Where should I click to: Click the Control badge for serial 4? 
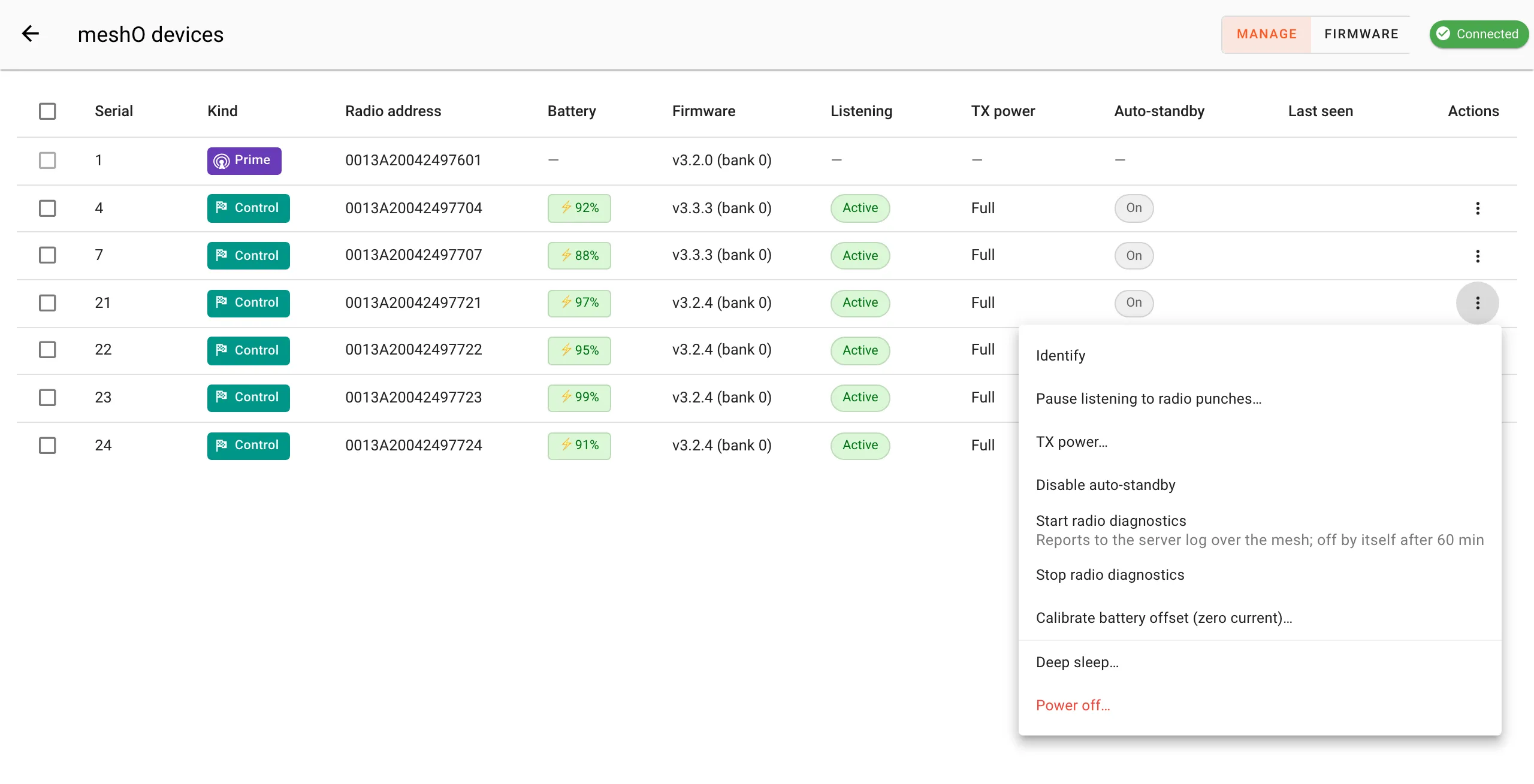[248, 208]
